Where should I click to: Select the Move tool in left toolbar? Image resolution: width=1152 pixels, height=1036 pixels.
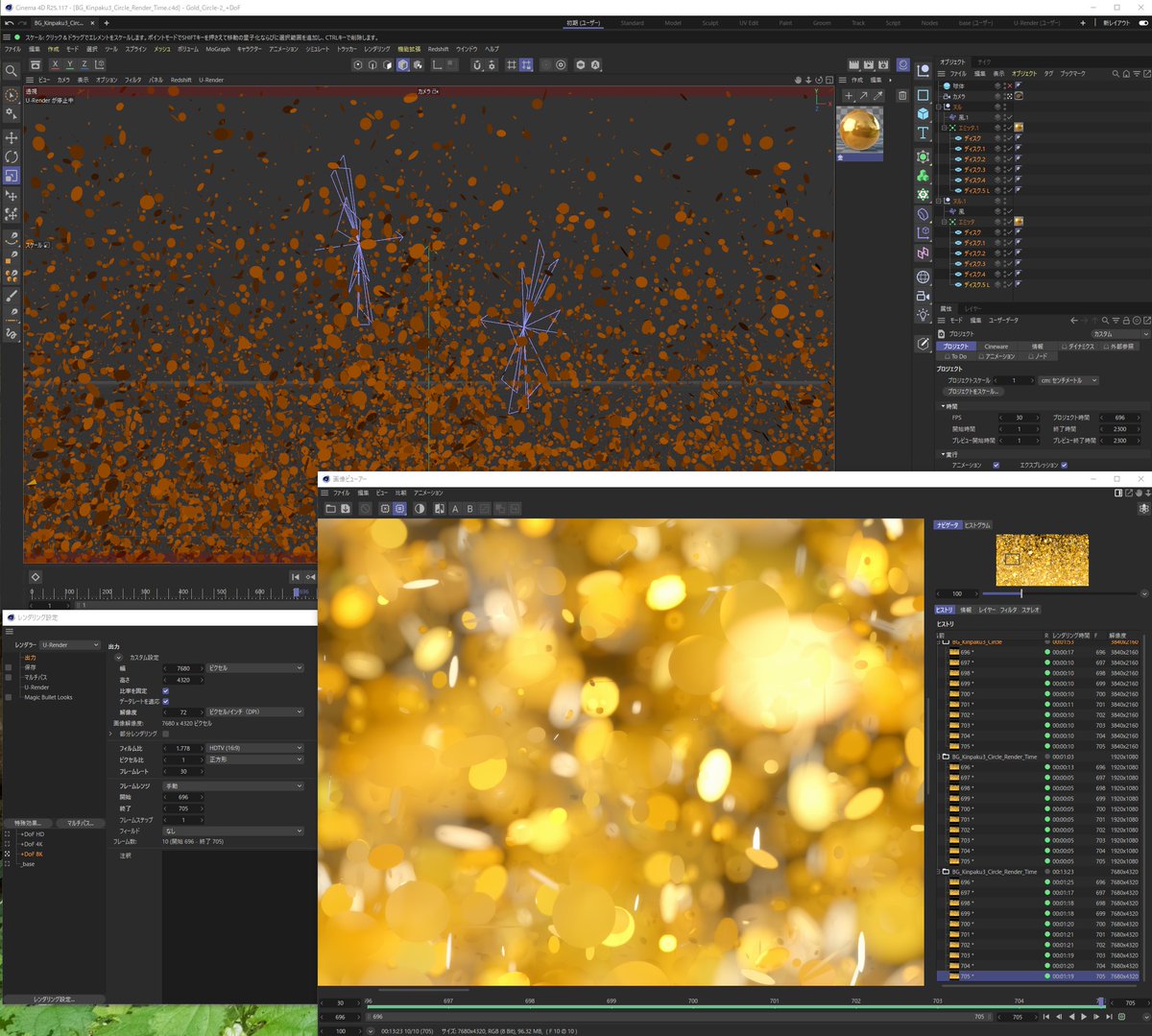click(12, 137)
